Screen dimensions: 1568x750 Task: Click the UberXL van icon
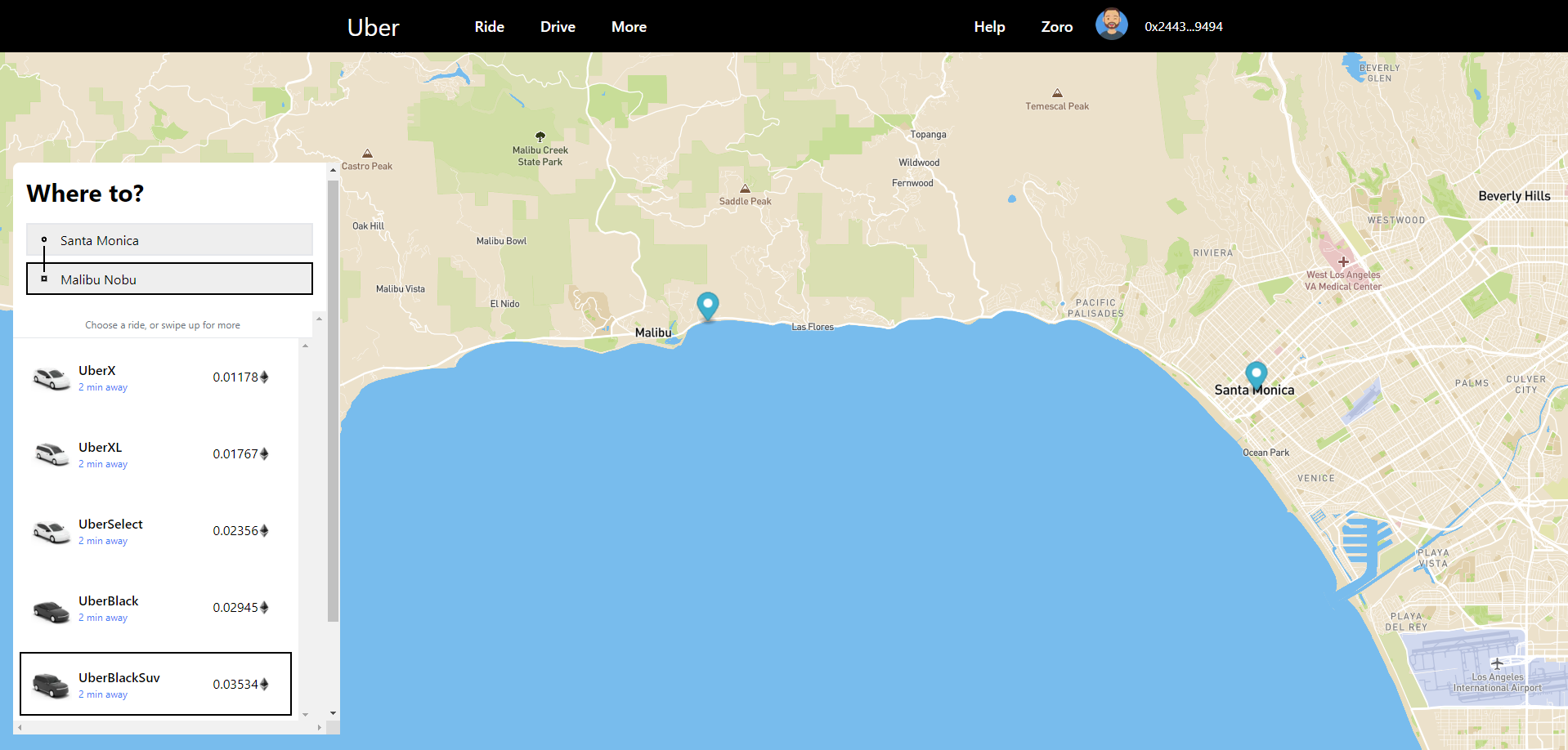coord(52,454)
